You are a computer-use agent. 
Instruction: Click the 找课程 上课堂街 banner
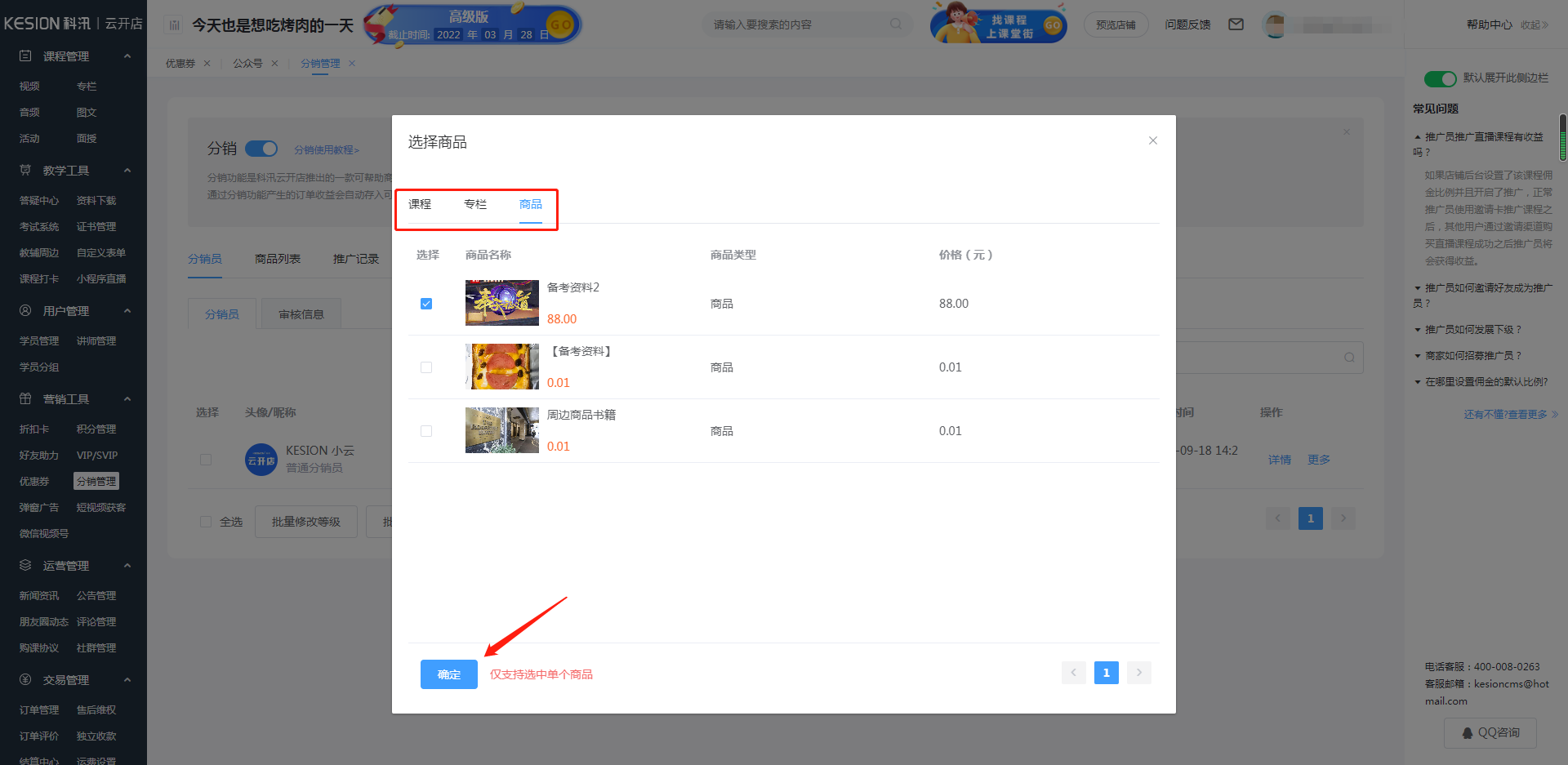tap(998, 24)
